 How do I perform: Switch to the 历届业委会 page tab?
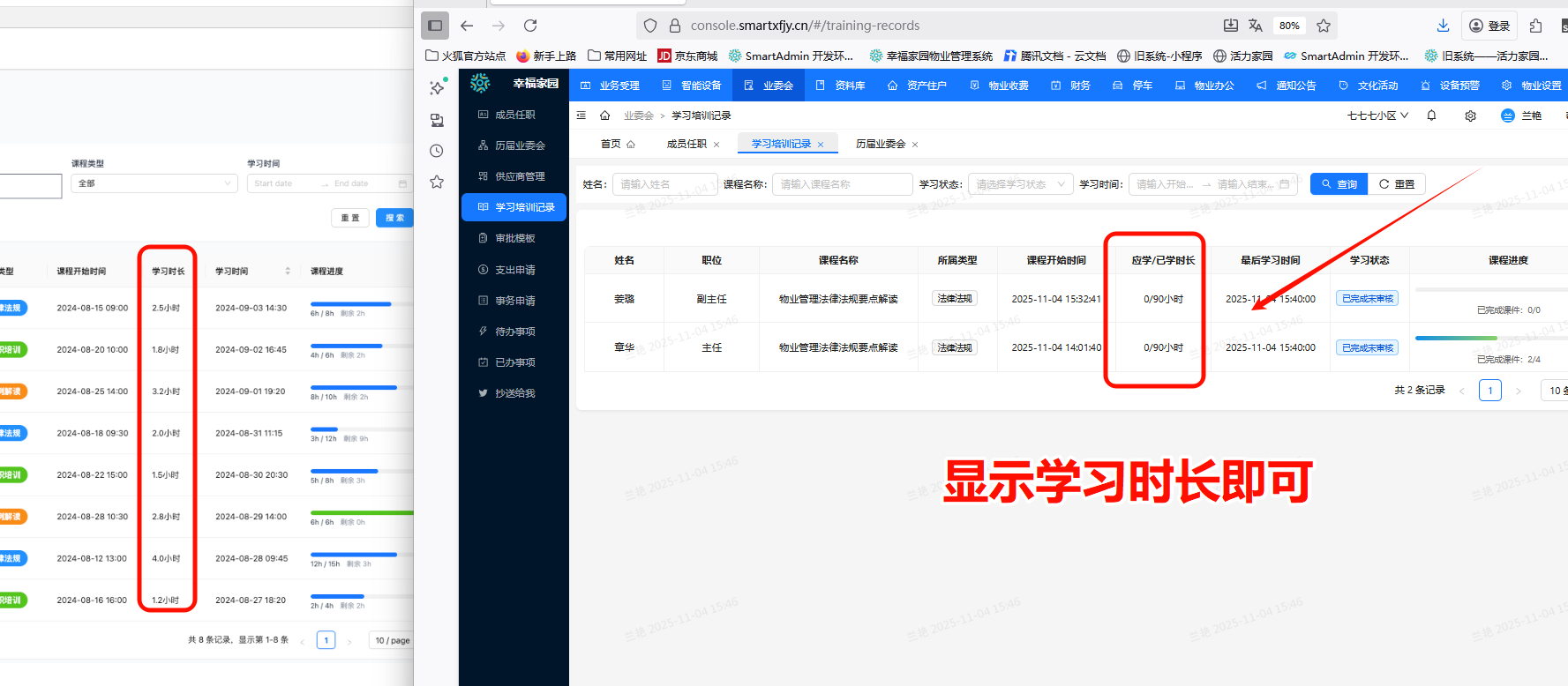(x=881, y=144)
